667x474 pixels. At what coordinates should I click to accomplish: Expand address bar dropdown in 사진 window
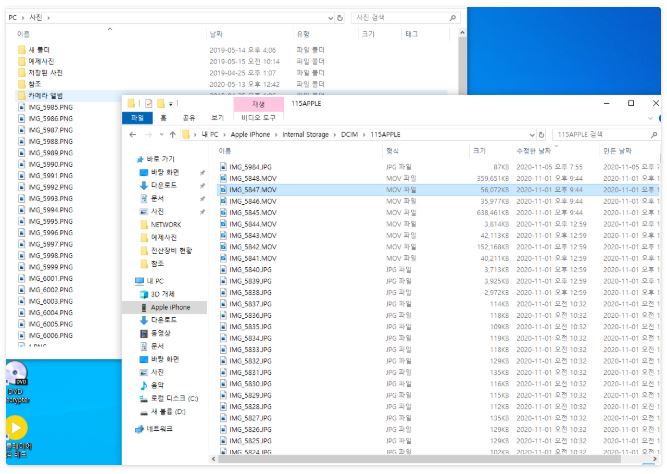tap(331, 18)
